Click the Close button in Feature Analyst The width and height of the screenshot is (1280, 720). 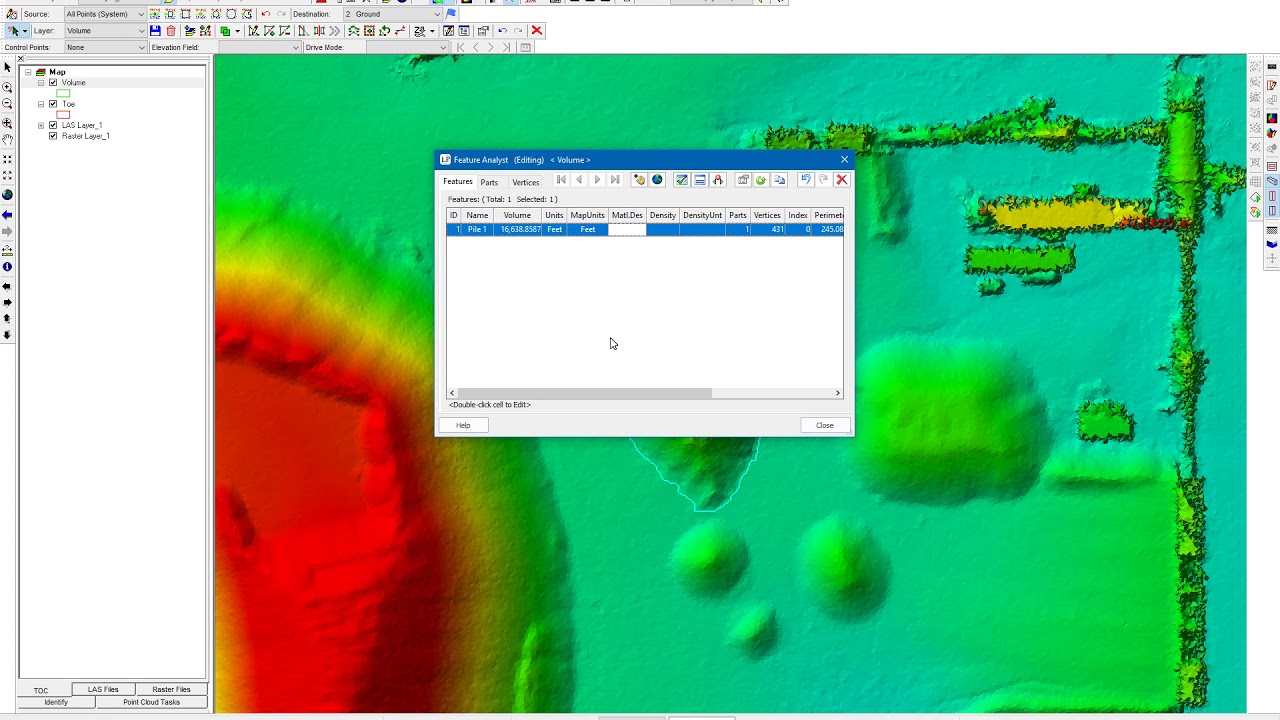825,425
